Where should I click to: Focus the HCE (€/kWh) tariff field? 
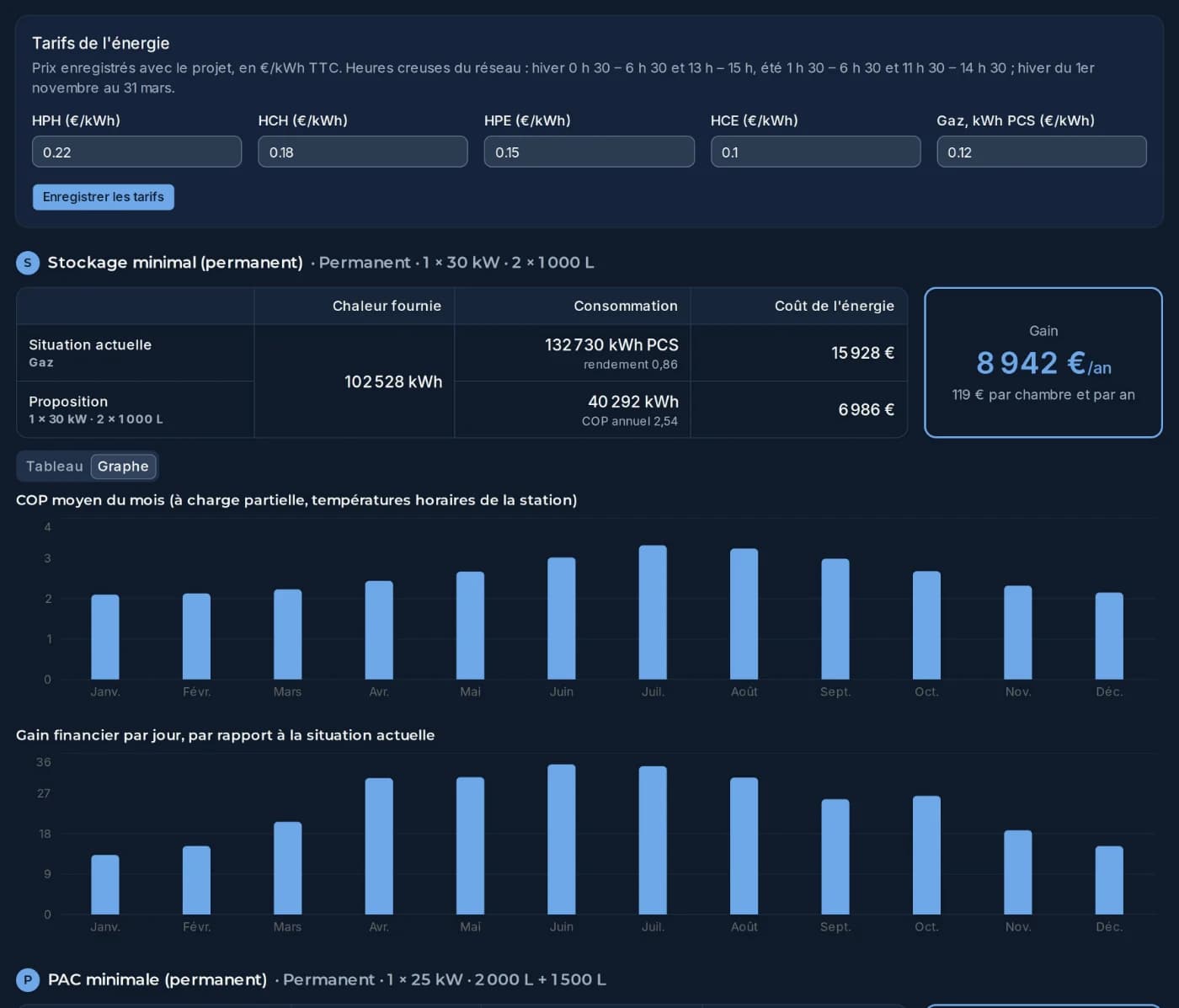coord(815,152)
